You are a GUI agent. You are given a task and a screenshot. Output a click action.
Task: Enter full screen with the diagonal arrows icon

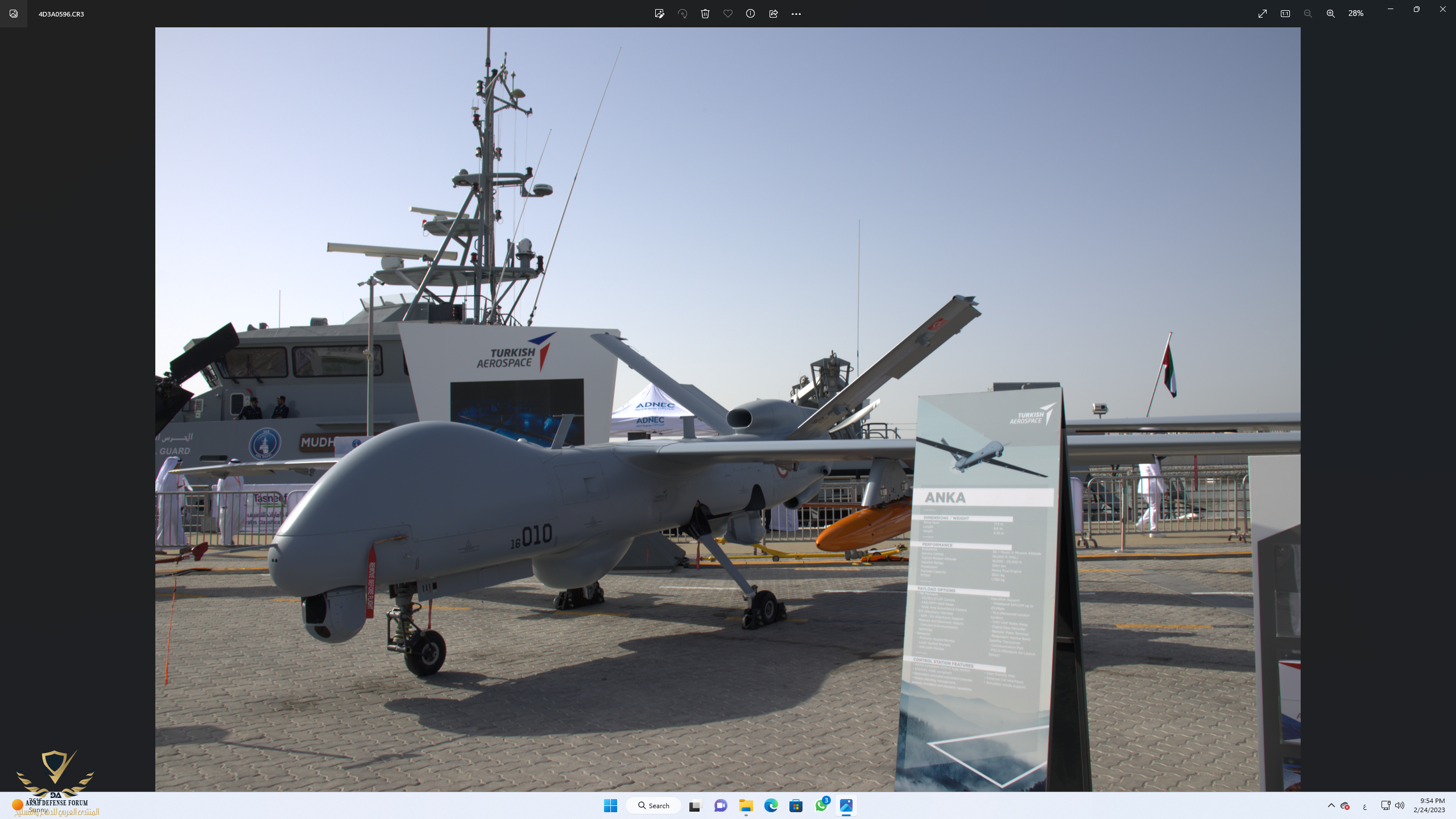pos(1263,14)
